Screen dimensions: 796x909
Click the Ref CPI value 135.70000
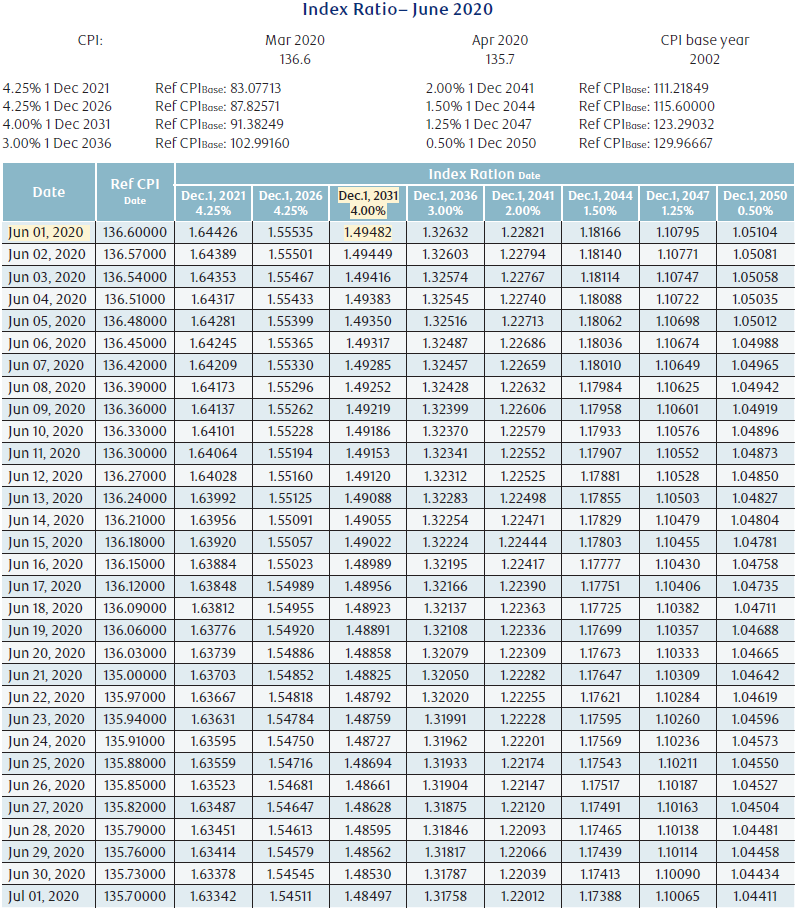135,896
